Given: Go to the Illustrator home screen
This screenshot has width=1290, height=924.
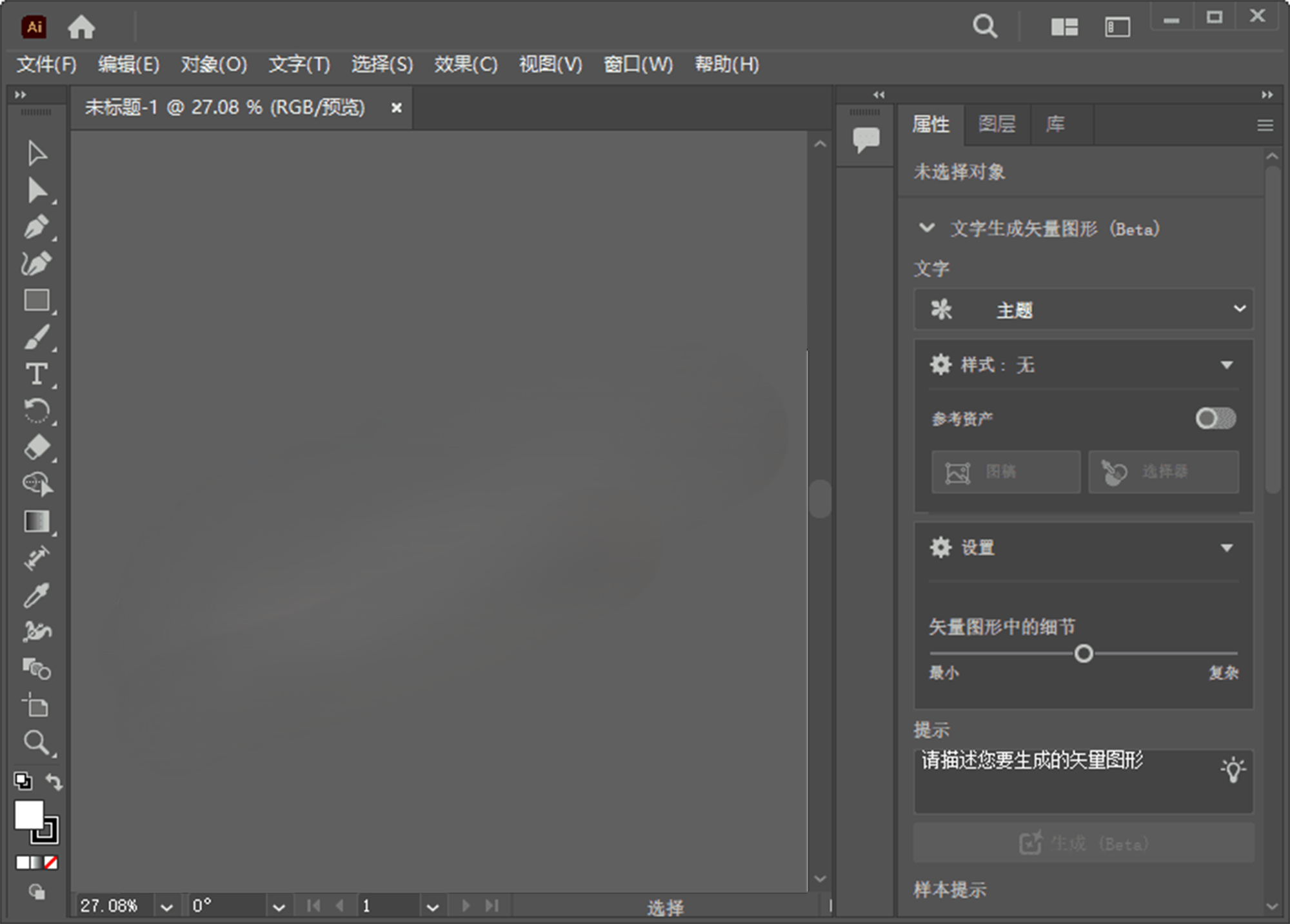Looking at the screenshot, I should tap(81, 27).
